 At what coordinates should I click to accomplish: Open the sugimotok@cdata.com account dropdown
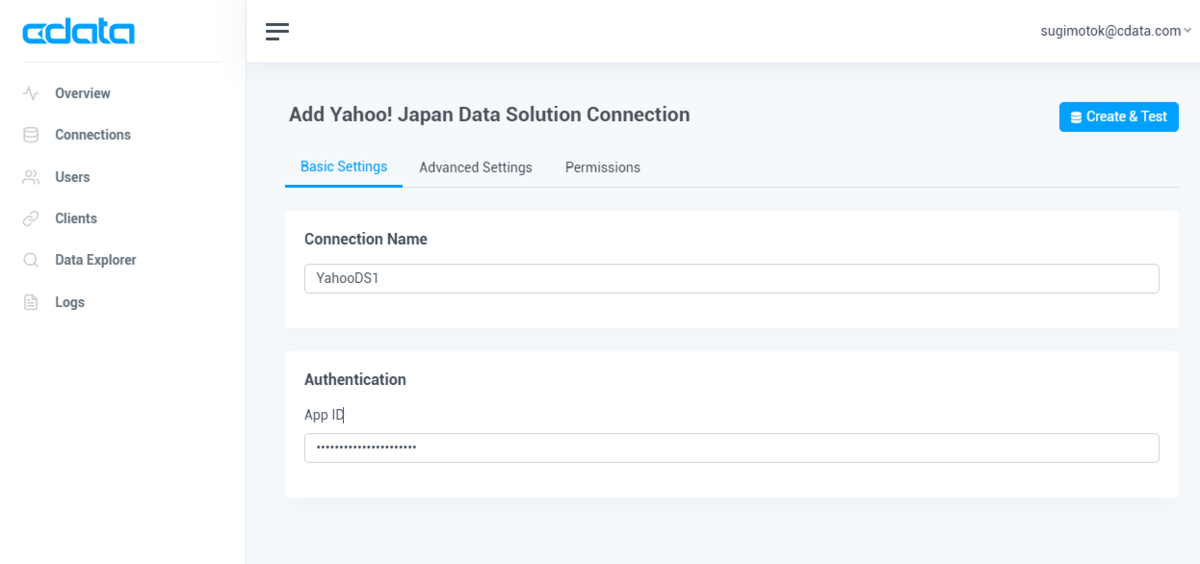point(1116,31)
